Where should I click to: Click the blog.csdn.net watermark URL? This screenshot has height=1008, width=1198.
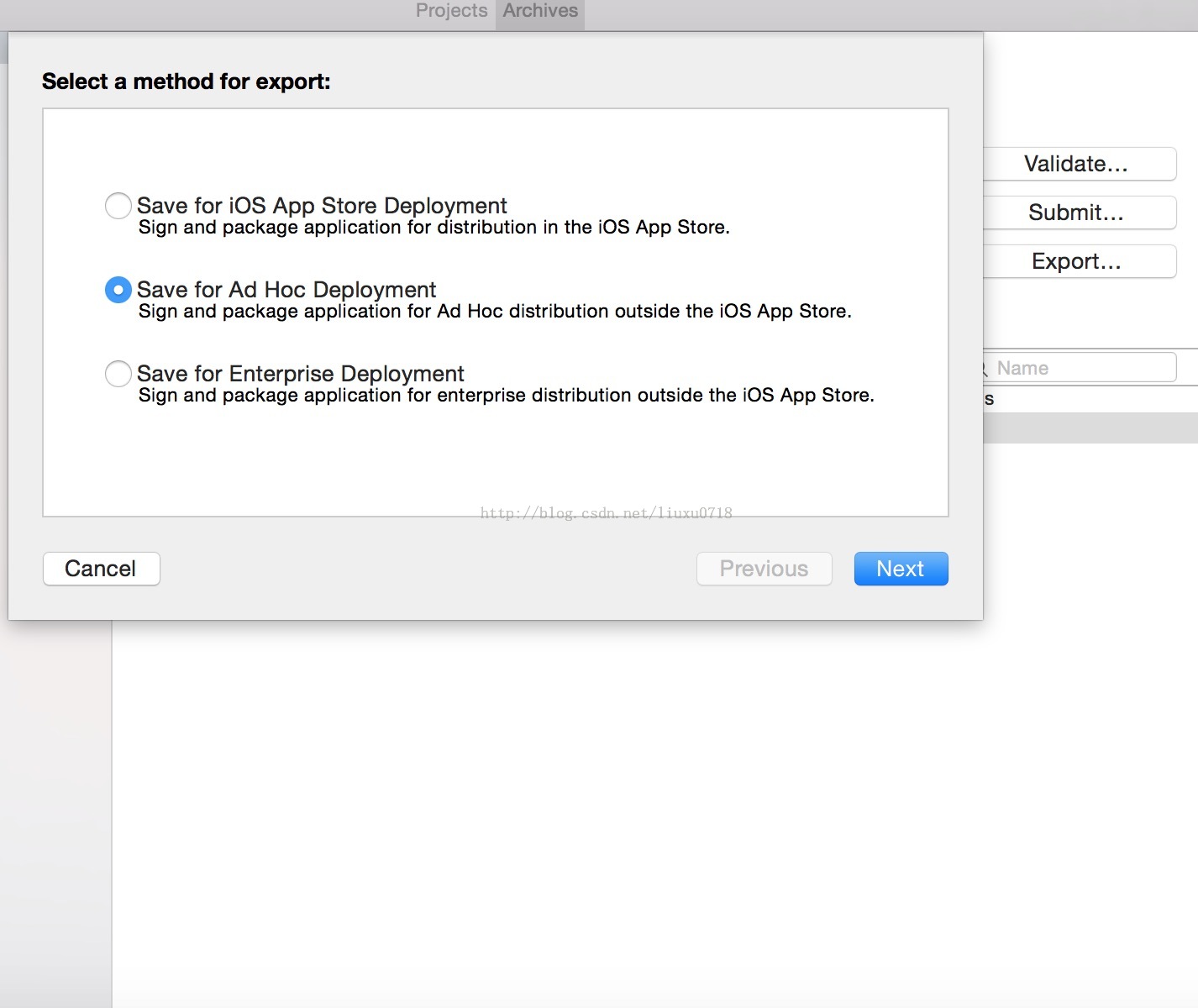point(606,512)
